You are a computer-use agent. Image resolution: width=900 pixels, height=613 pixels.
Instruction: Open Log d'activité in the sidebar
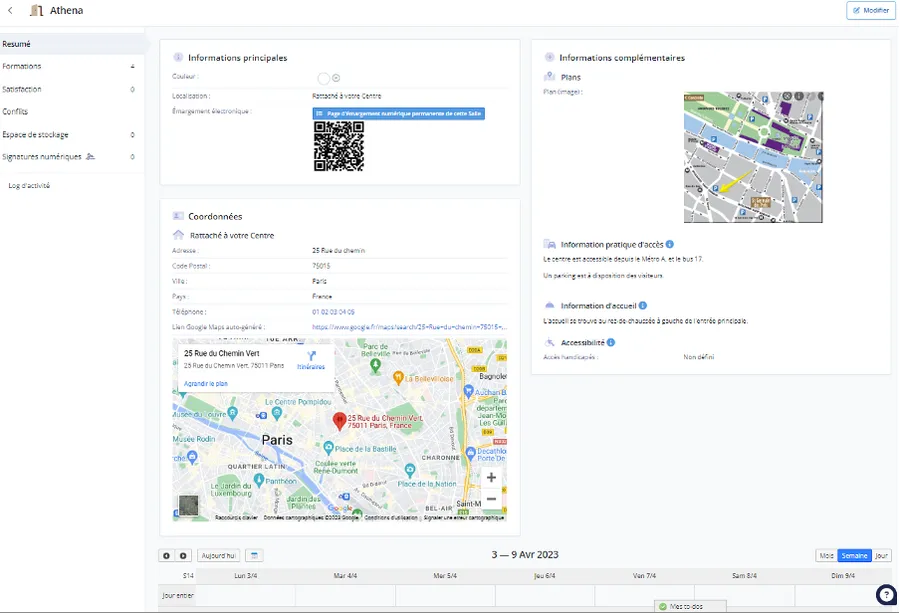29,186
